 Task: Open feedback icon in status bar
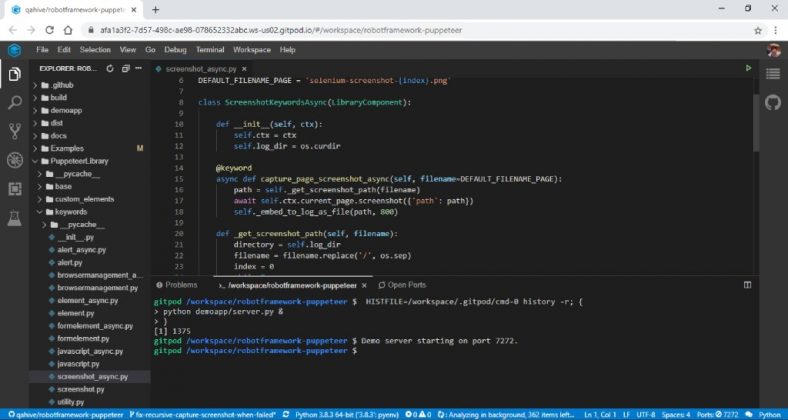(x=749, y=415)
